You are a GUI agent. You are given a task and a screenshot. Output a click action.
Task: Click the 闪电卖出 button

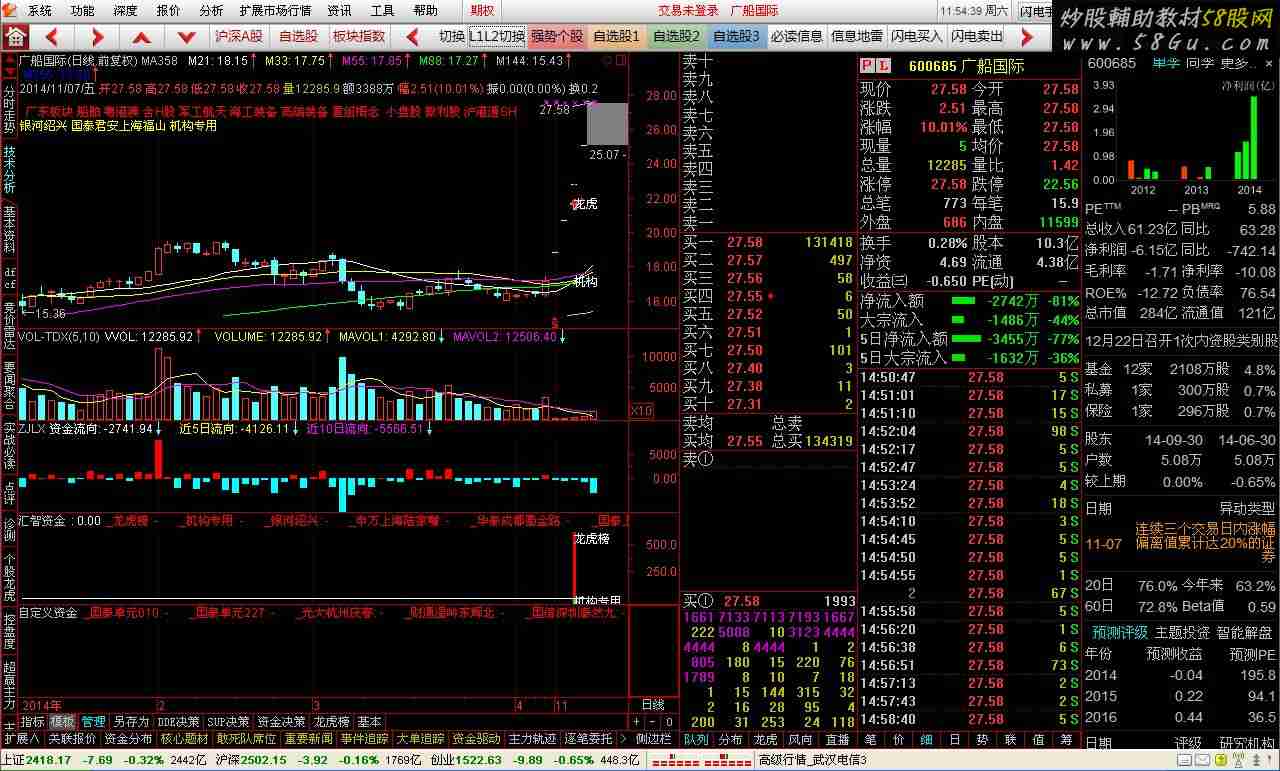tap(977, 36)
